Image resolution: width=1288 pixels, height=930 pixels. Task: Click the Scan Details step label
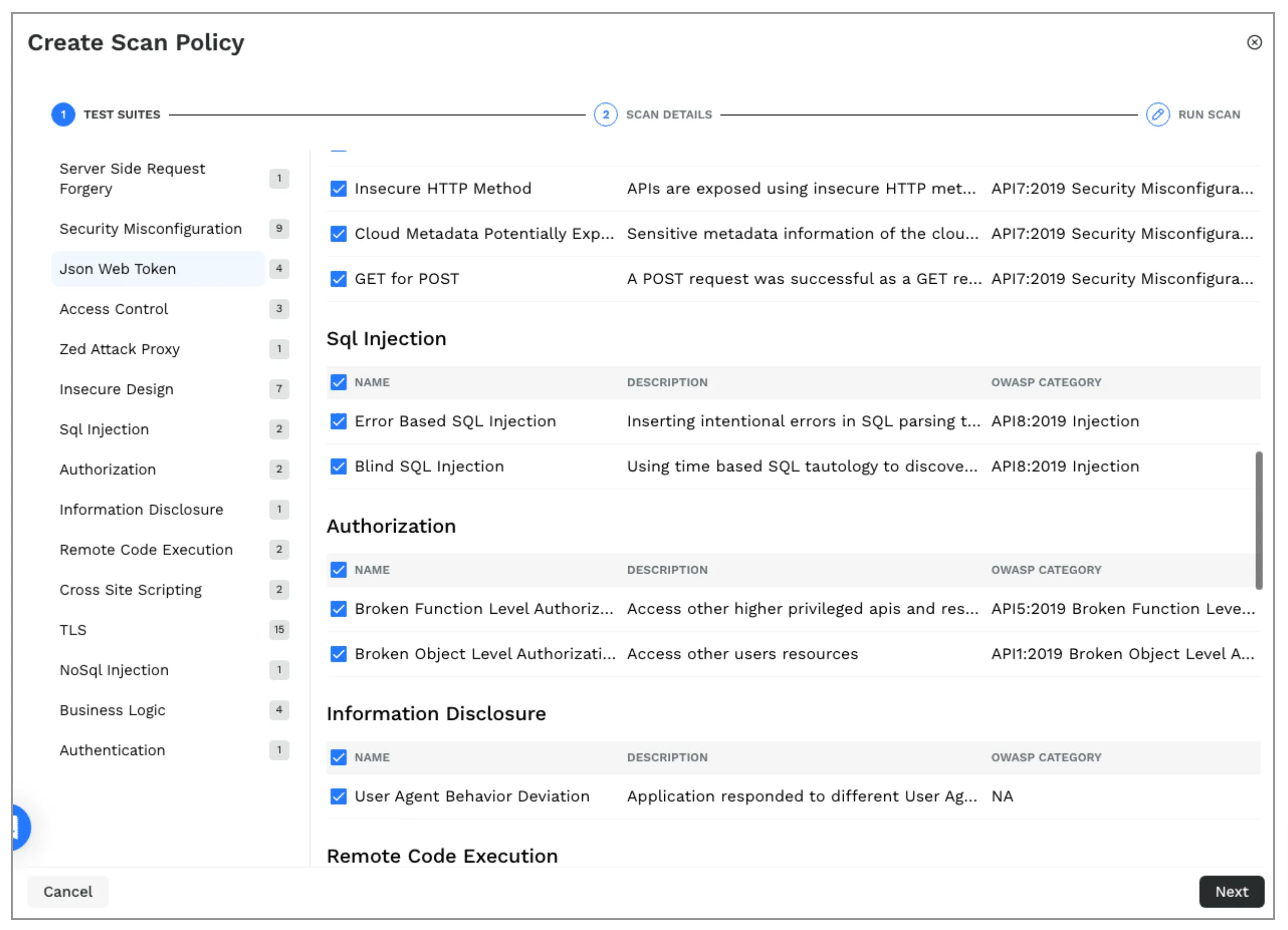pyautogui.click(x=668, y=115)
